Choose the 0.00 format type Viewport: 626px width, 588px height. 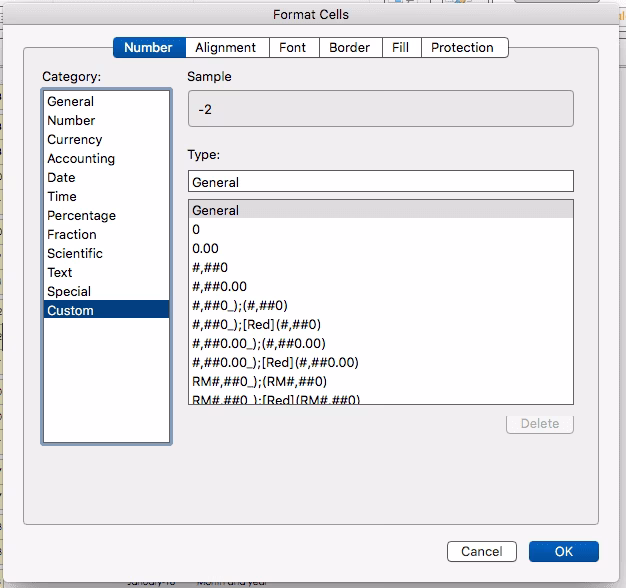pos(381,249)
